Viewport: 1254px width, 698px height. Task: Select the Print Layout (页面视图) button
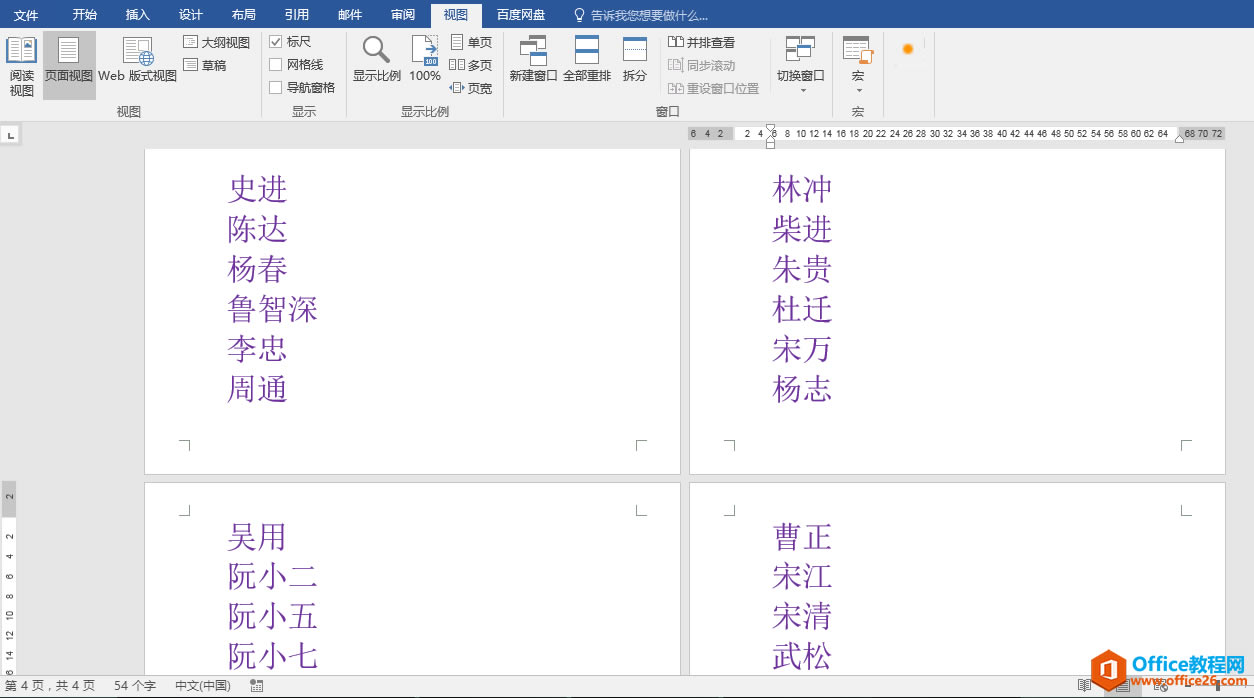[69, 66]
